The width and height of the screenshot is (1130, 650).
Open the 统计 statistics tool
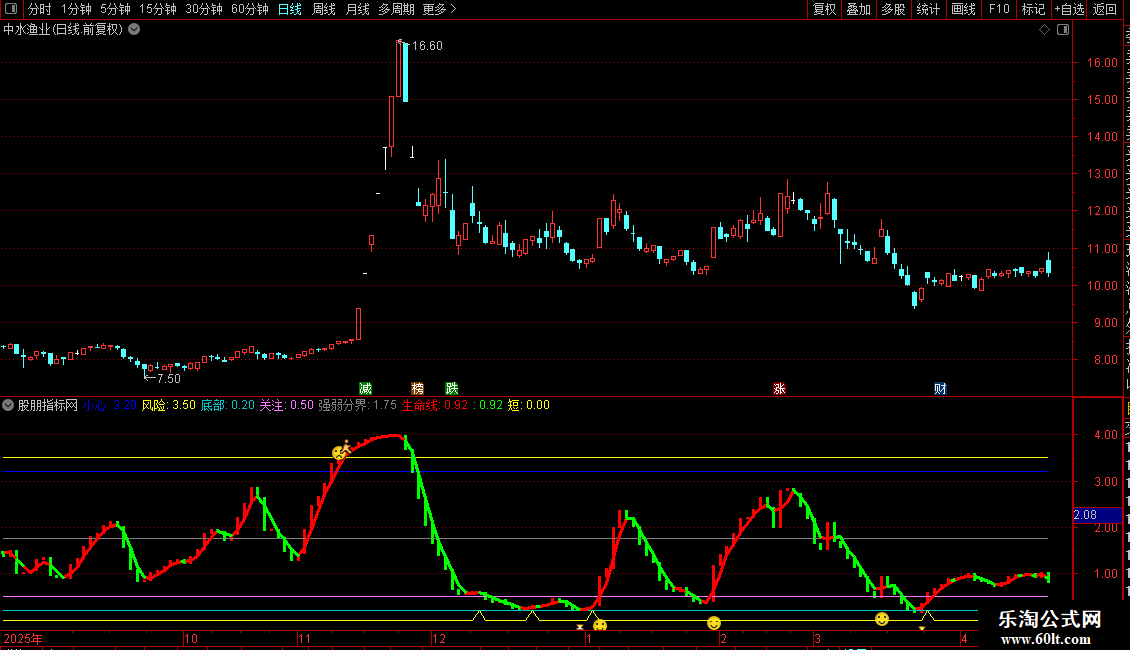pos(927,9)
